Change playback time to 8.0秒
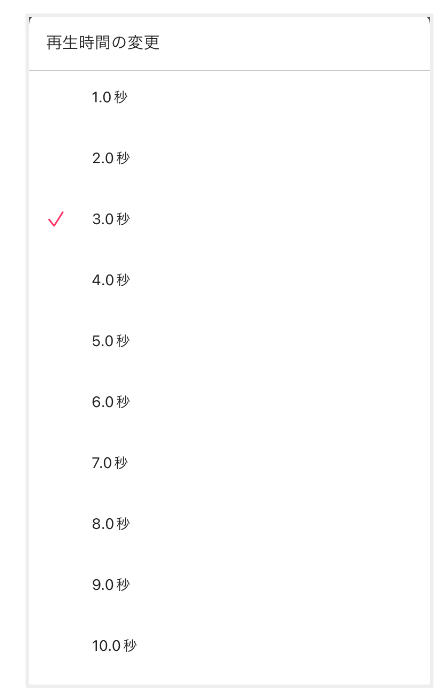Screen dimensions: 445x694 (x=229, y=524)
